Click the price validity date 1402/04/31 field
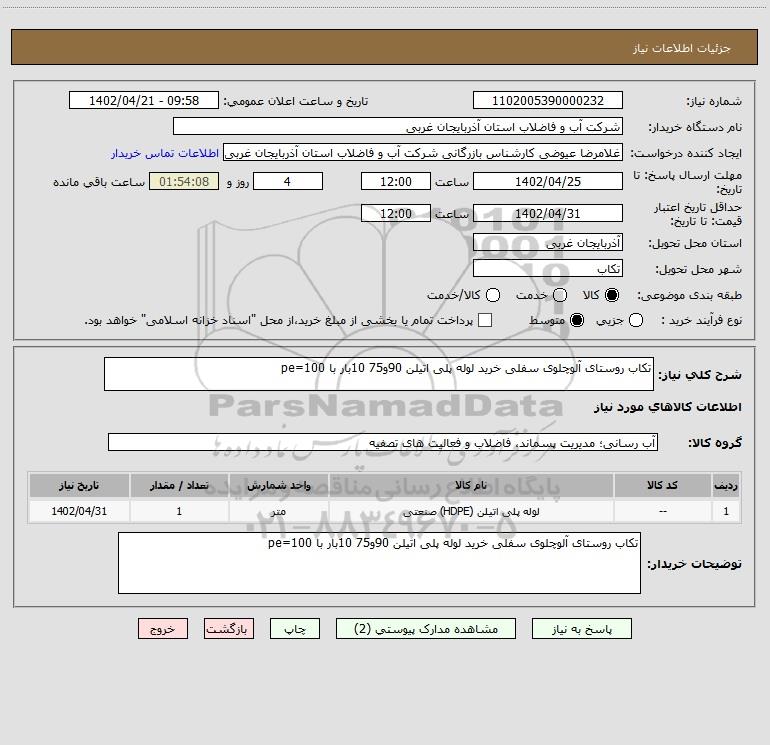The image size is (770, 745). tap(548, 213)
